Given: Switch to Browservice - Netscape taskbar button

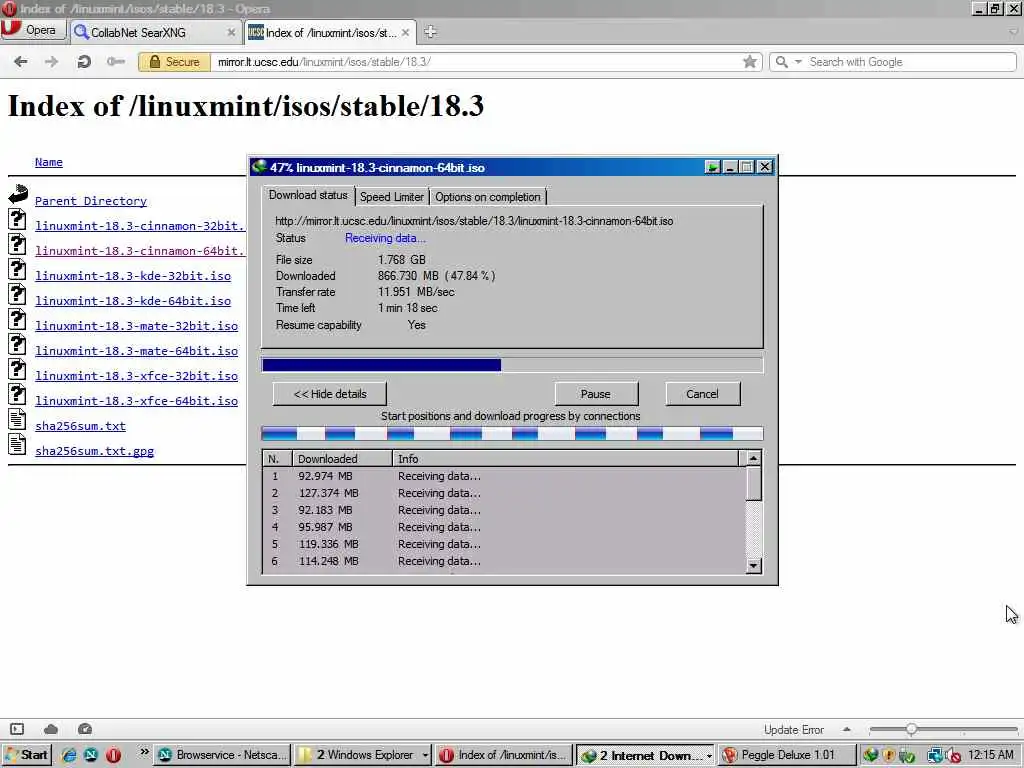Looking at the screenshot, I should click(x=223, y=755).
